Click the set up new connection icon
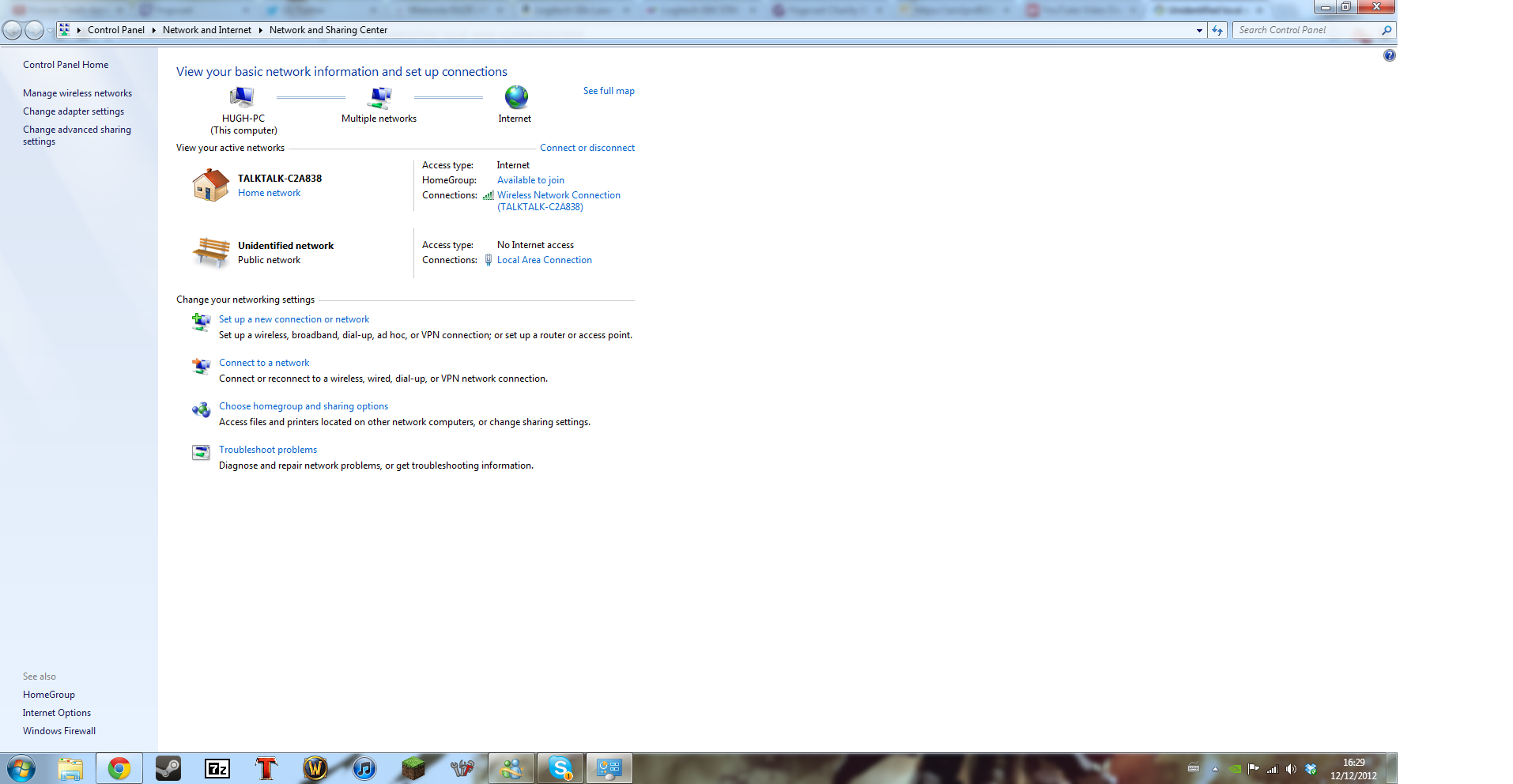 (x=201, y=322)
